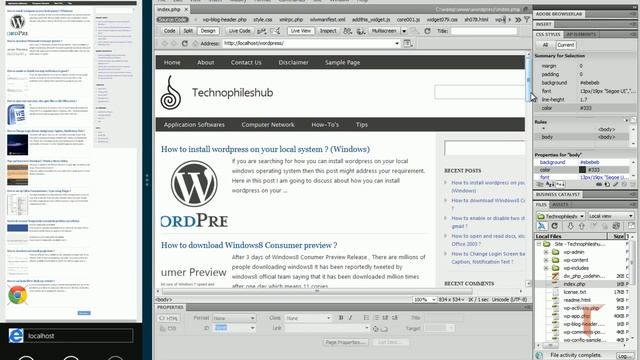Click the browser-bar home icon
This screenshot has width=640, height=360.
coord(195,43)
